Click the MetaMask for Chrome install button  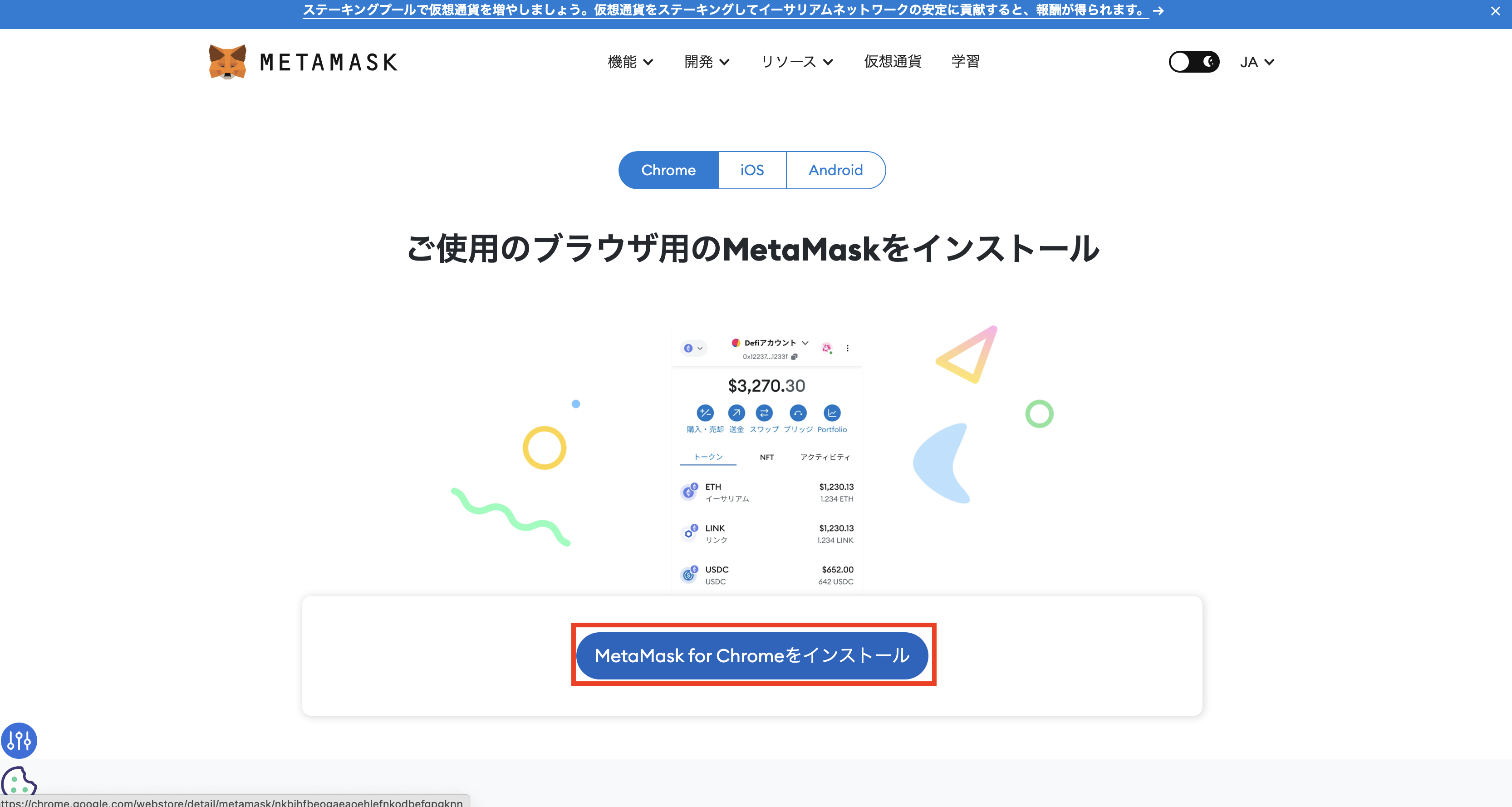pyautogui.click(x=752, y=655)
